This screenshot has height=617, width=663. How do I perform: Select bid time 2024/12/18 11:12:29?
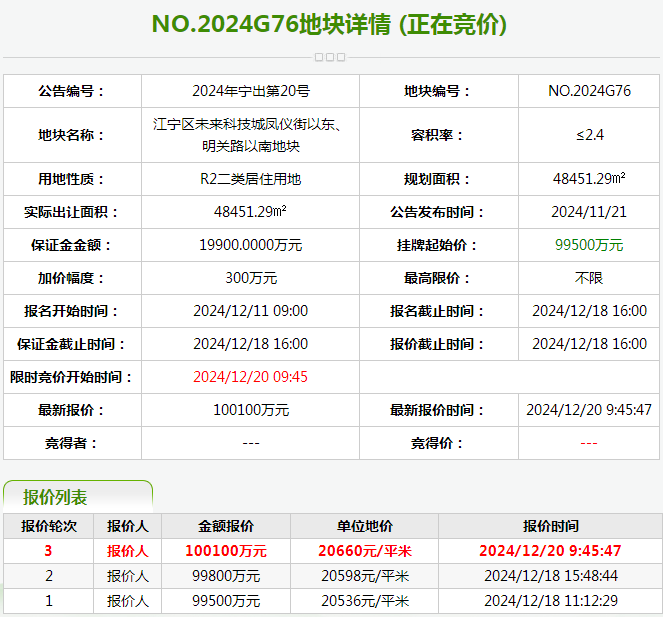coord(551,601)
